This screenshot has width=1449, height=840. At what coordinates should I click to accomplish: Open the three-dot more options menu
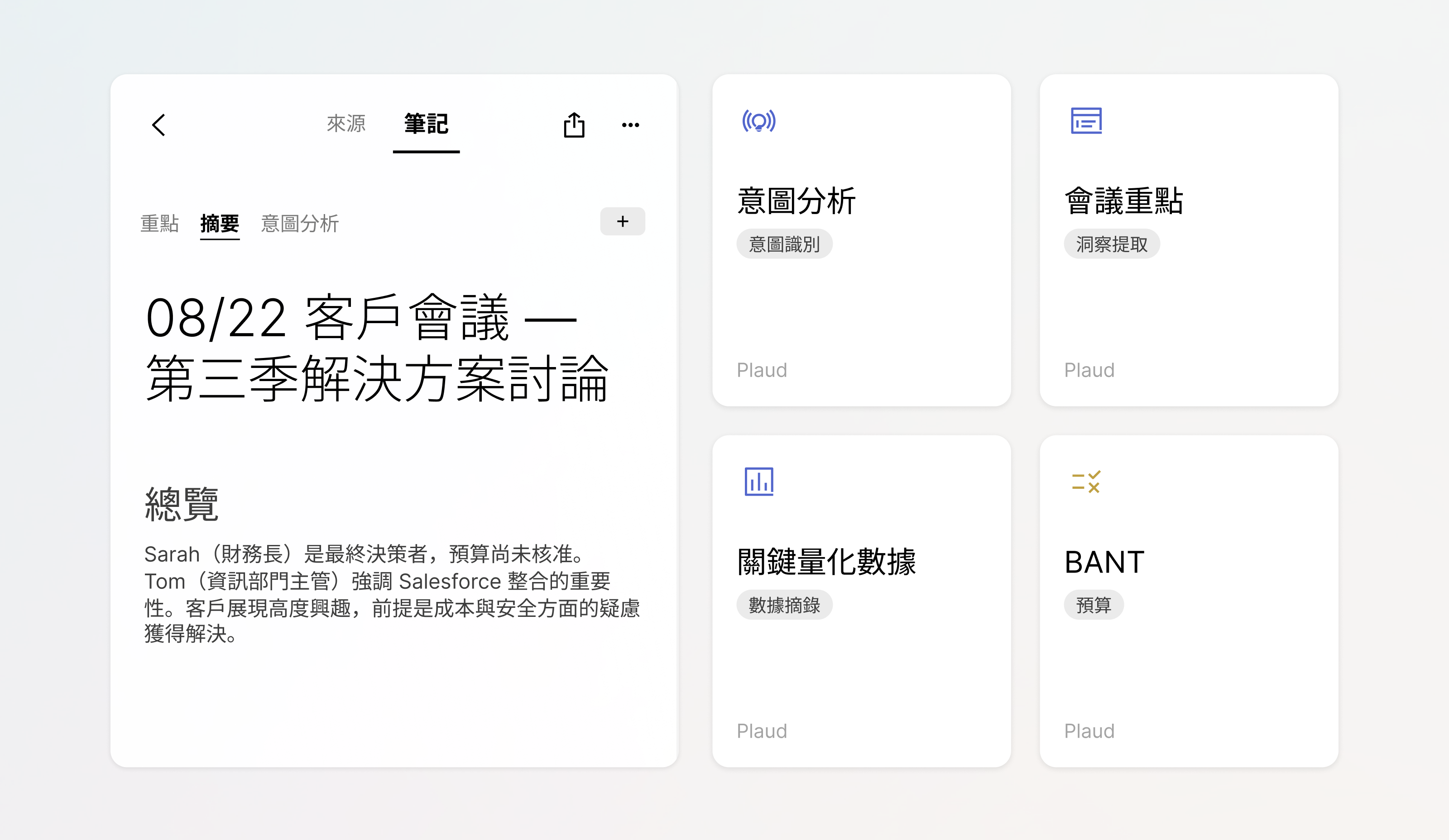coord(630,124)
